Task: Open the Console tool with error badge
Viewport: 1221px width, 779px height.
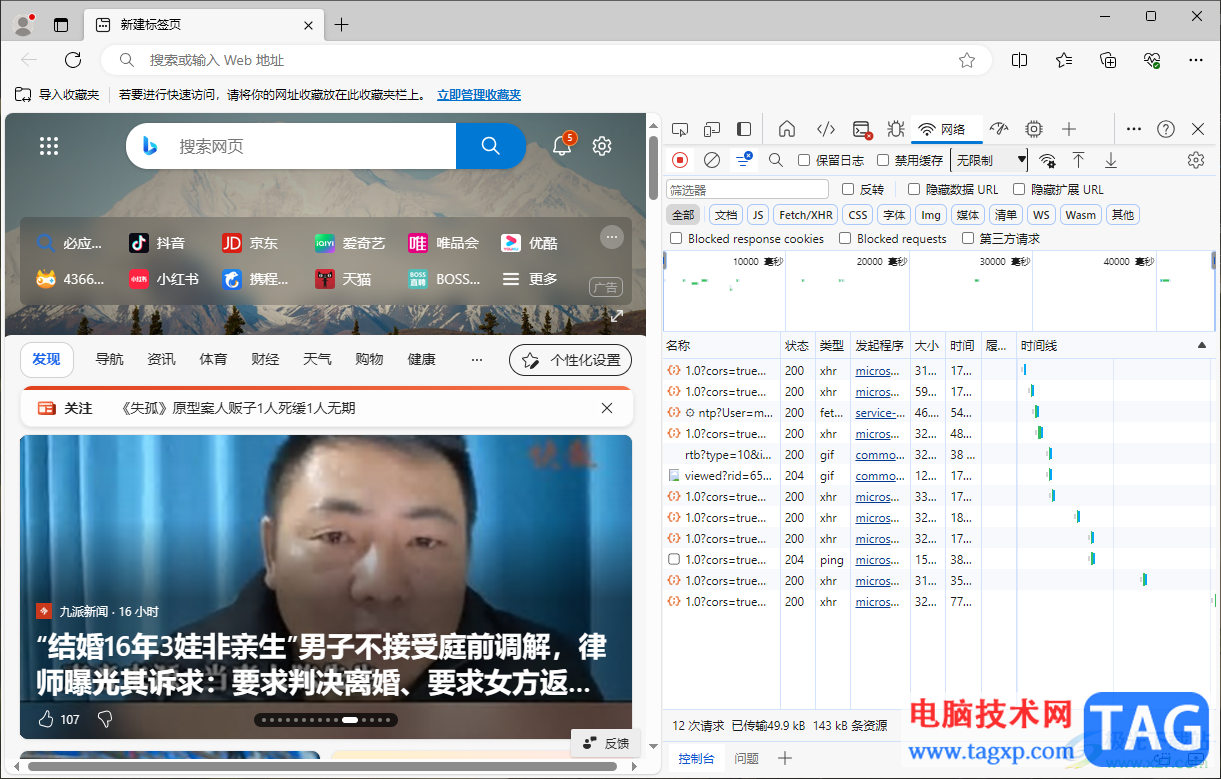Action: click(862, 129)
